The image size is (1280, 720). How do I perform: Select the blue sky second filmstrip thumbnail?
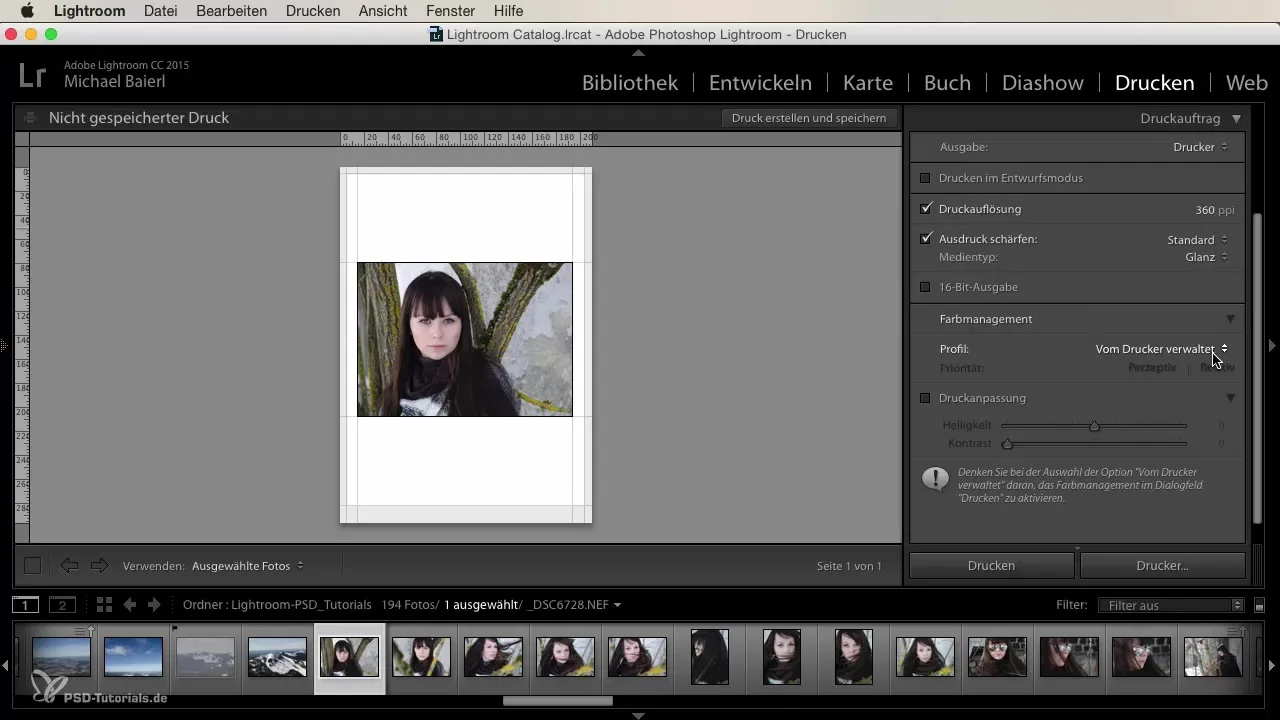(x=133, y=657)
